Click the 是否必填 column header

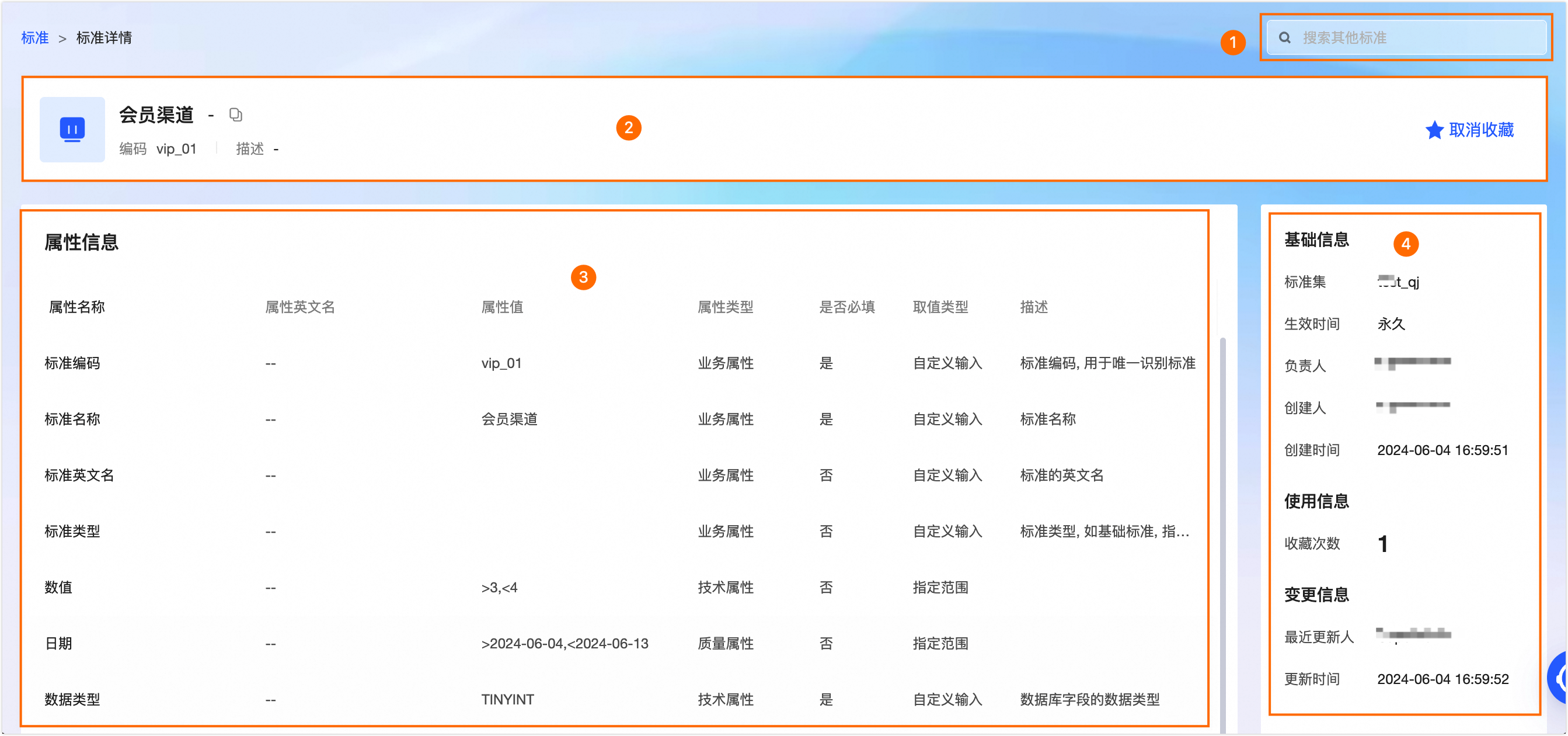point(846,307)
